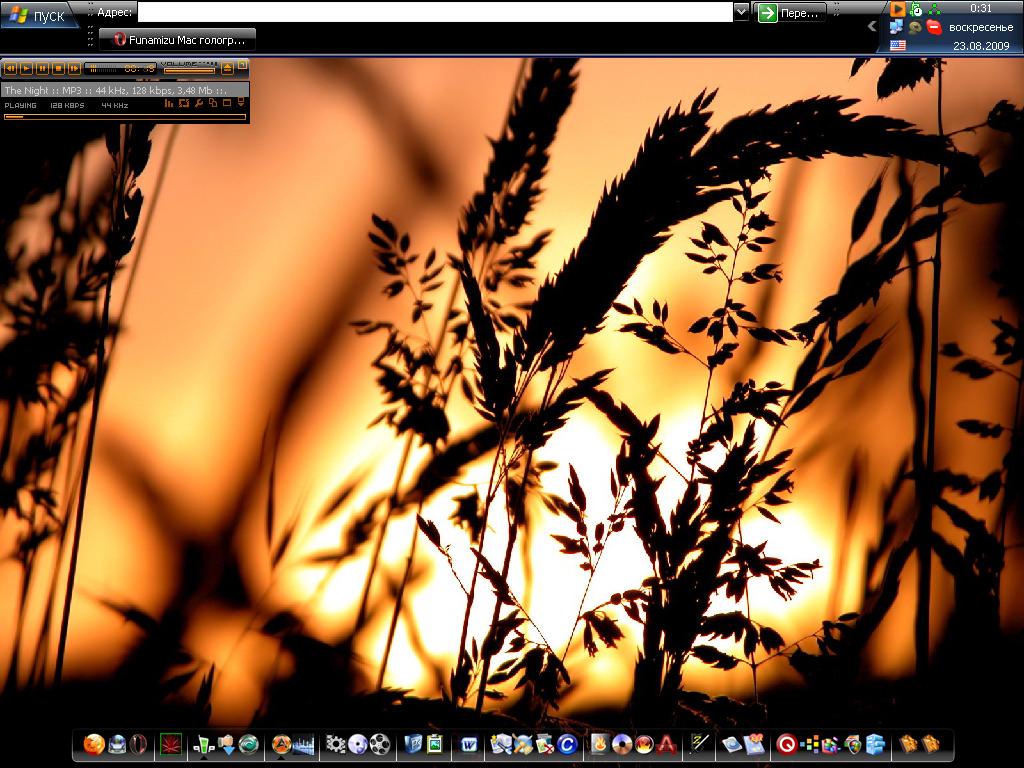Toggle the repeat icon in the player

point(184,103)
